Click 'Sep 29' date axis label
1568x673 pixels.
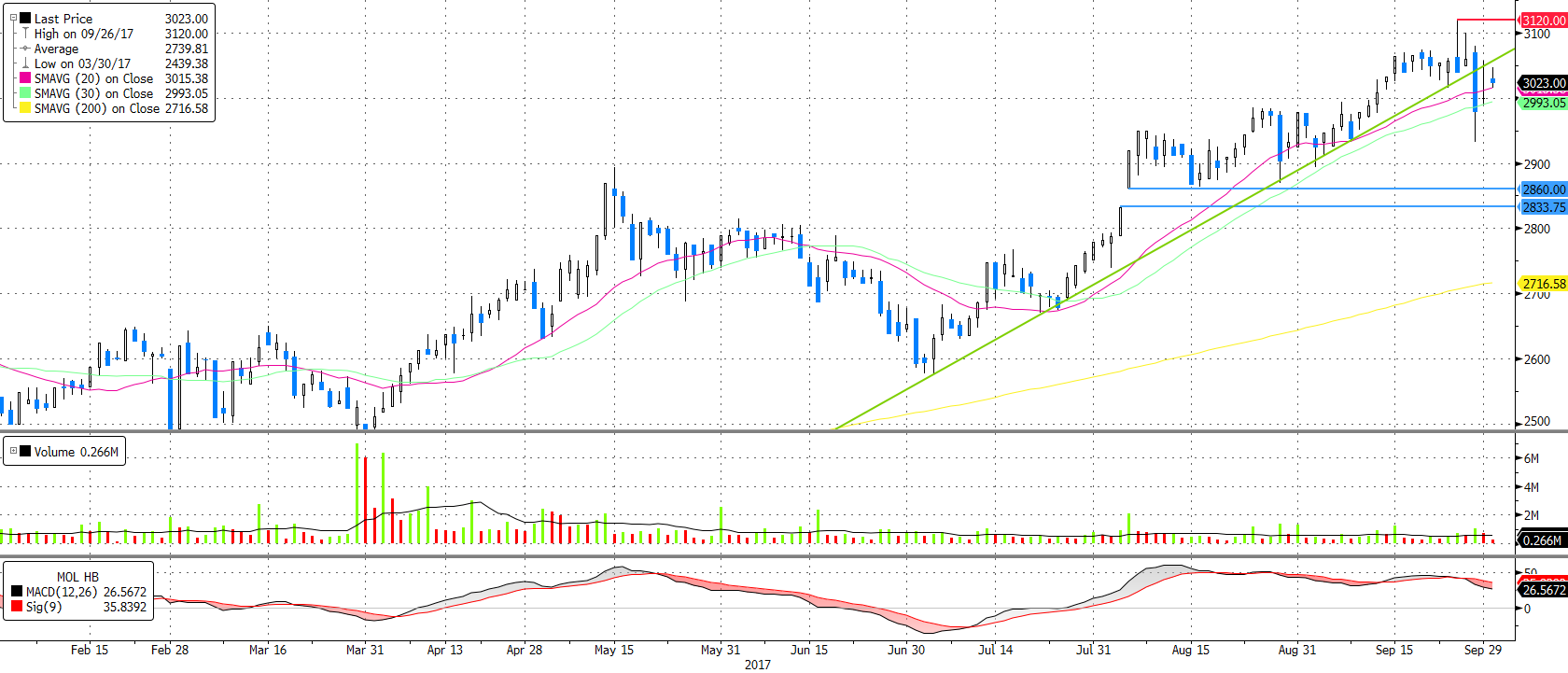click(1483, 650)
